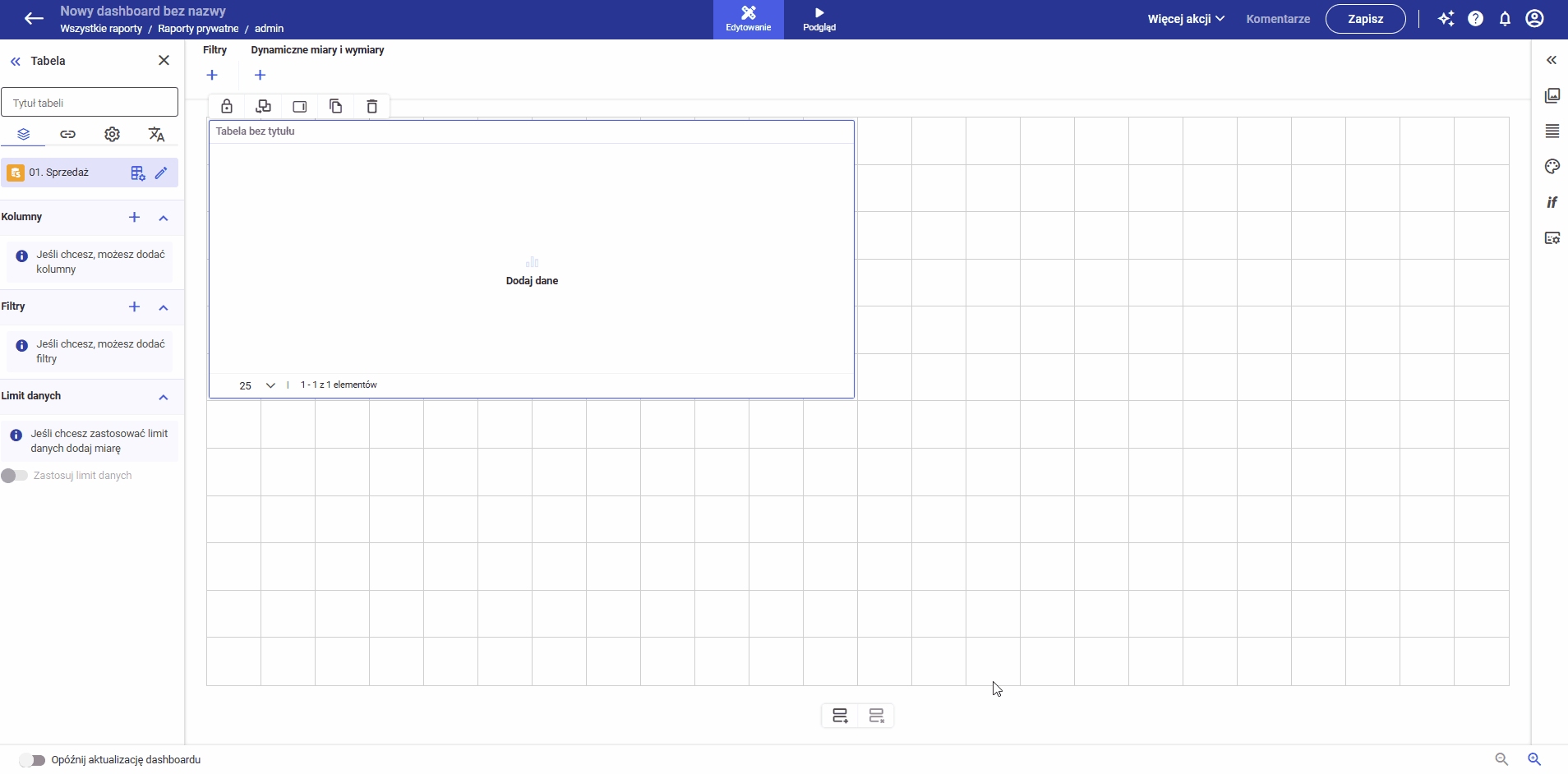Collapse the right sidebar with double chevron
The image size is (1568, 774).
[1552, 60]
